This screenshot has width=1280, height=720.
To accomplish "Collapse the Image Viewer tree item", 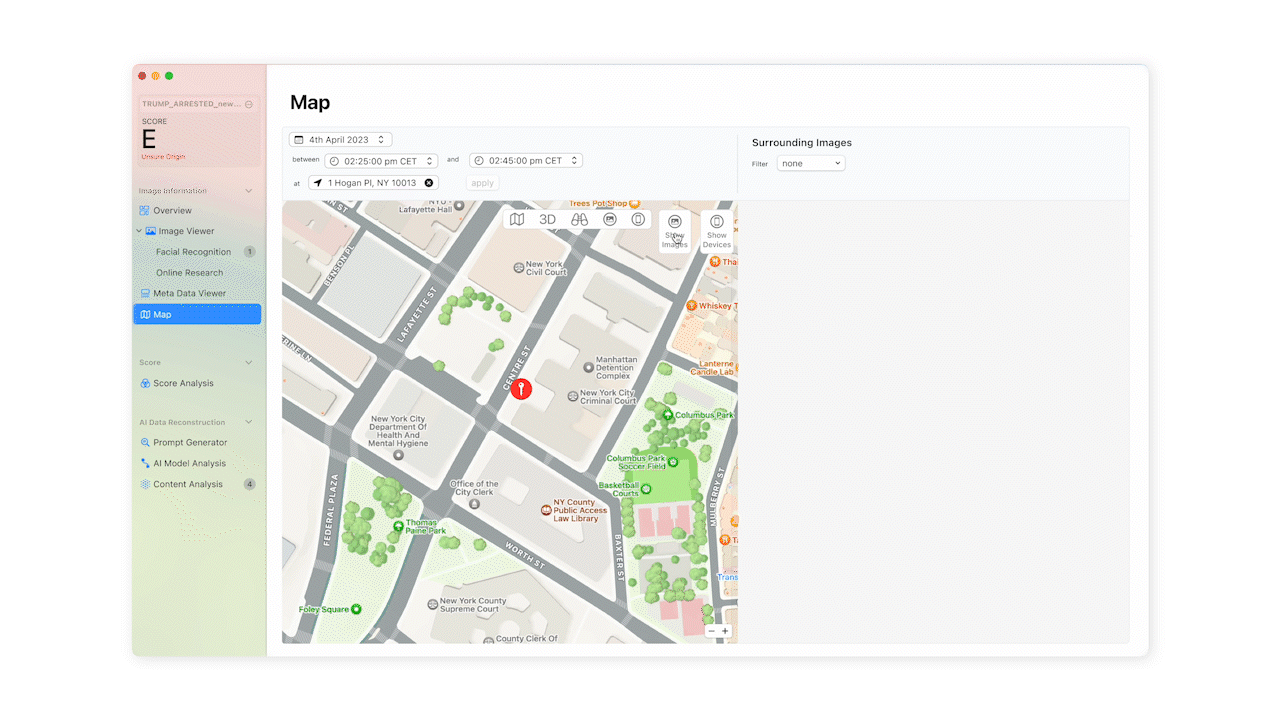I will (x=140, y=231).
